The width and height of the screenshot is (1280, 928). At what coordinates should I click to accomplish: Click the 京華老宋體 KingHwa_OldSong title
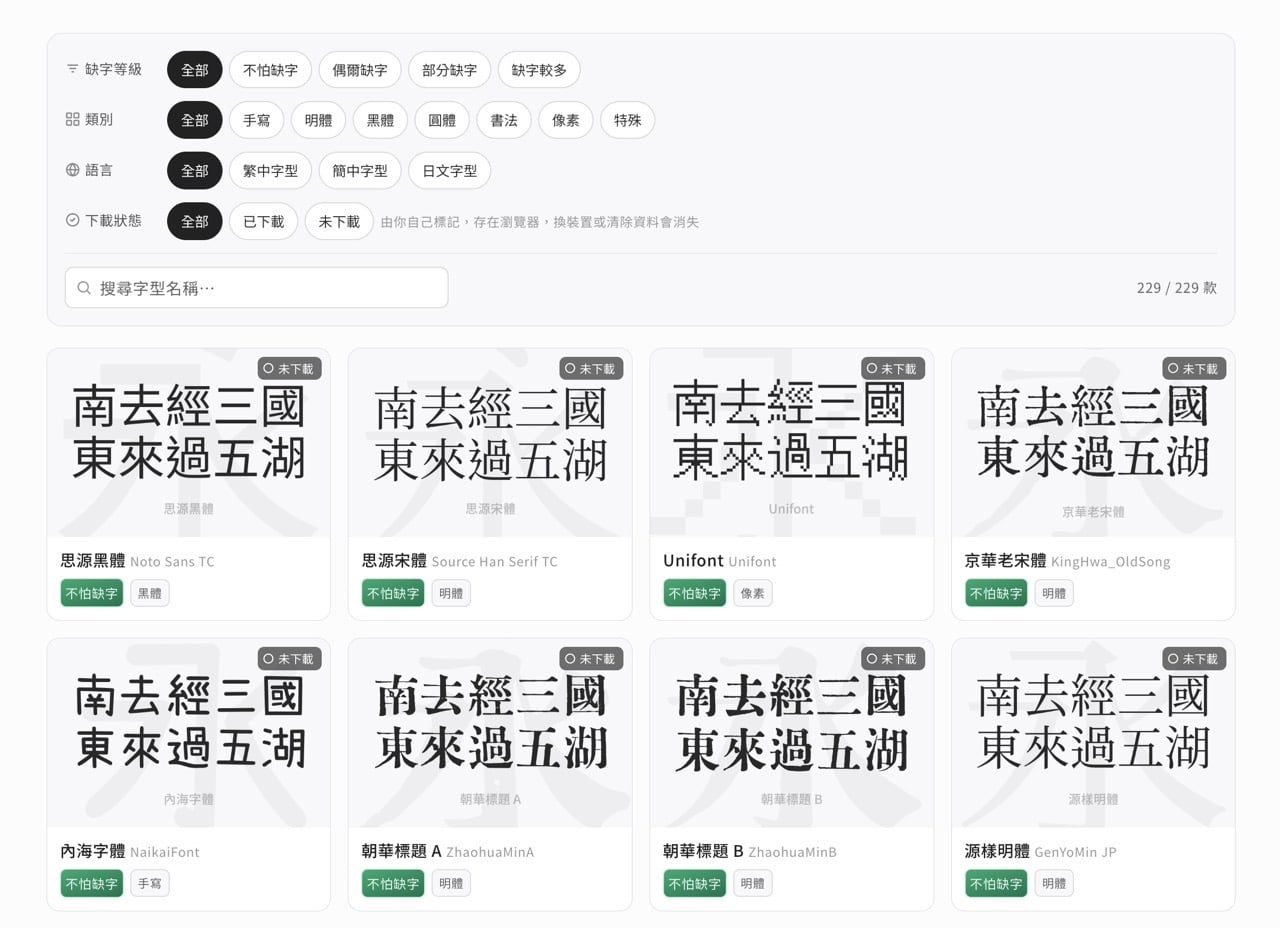tap(1067, 561)
